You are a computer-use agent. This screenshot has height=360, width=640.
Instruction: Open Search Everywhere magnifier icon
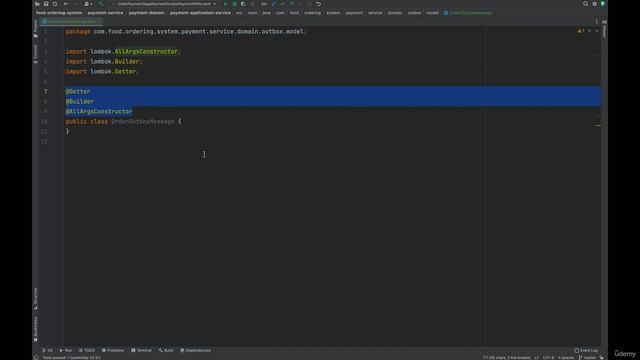click(x=586, y=4)
